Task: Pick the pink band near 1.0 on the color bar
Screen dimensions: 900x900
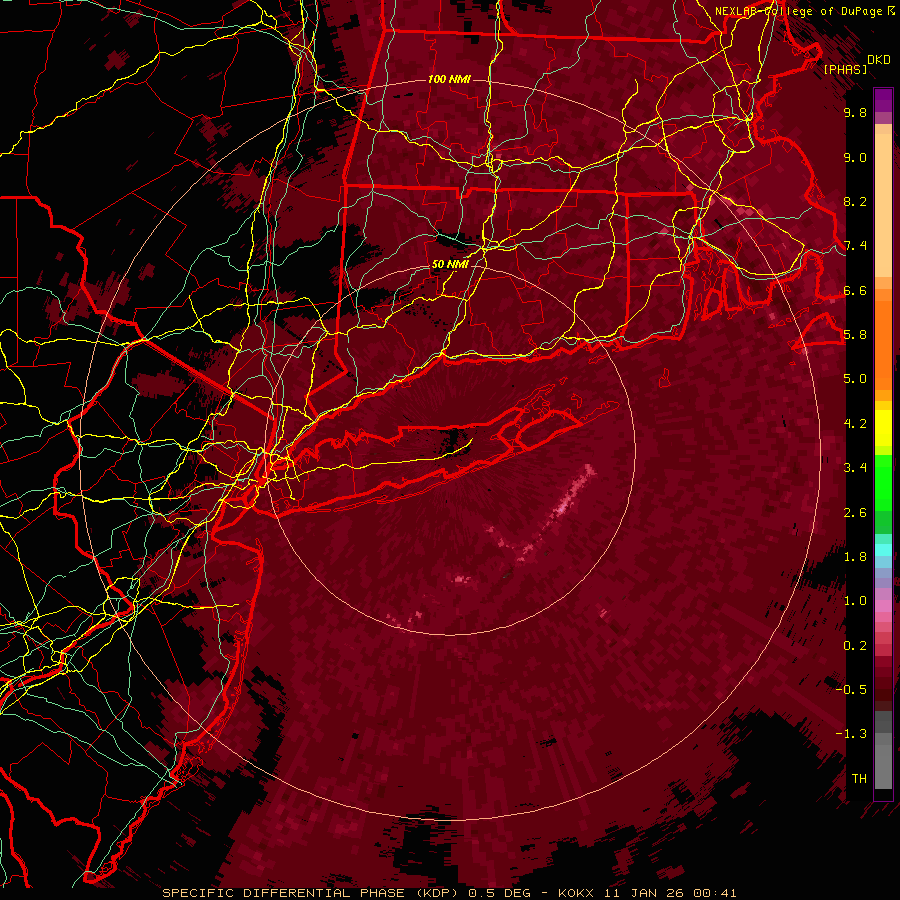Action: tap(883, 606)
